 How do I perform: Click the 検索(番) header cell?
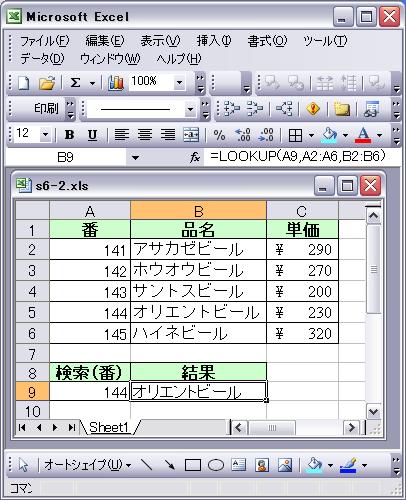pos(89,372)
